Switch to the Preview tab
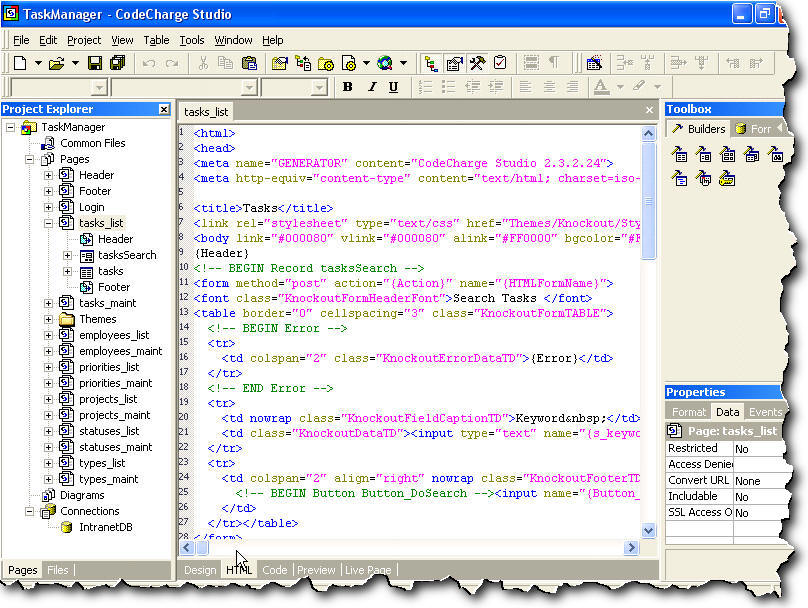This screenshot has width=808, height=608. [x=316, y=570]
